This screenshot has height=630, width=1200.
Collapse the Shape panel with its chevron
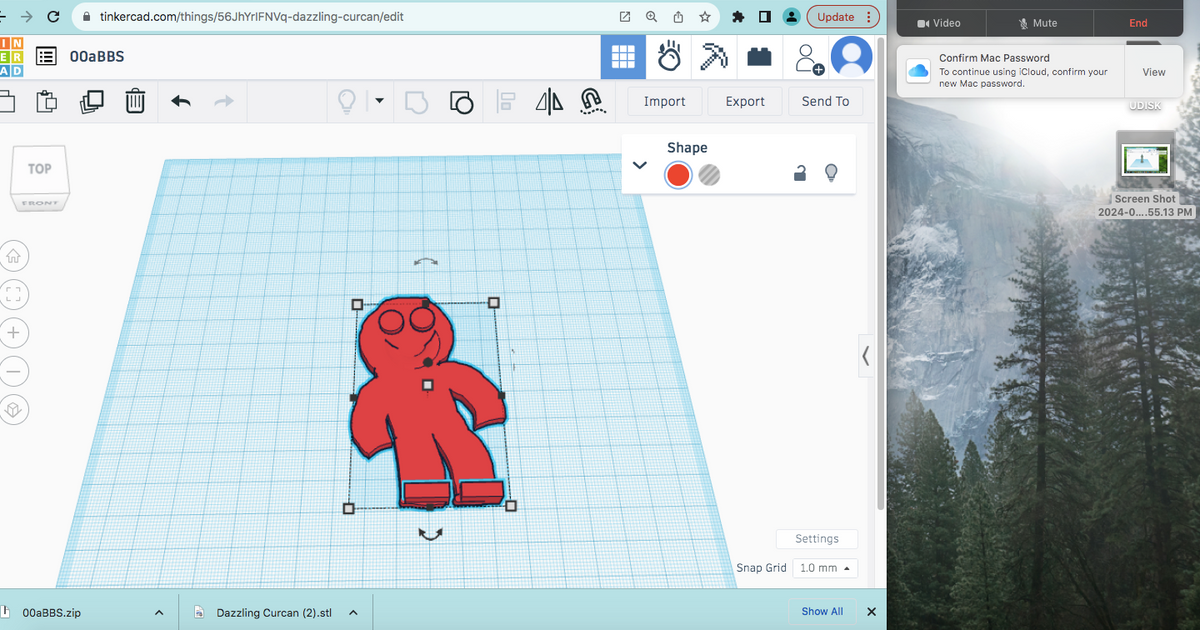point(640,164)
